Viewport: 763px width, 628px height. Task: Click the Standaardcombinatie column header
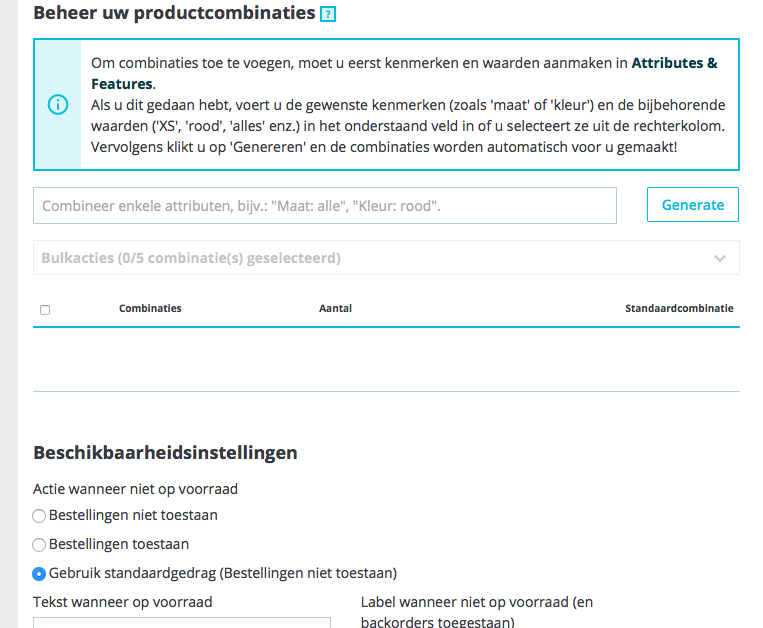point(679,308)
